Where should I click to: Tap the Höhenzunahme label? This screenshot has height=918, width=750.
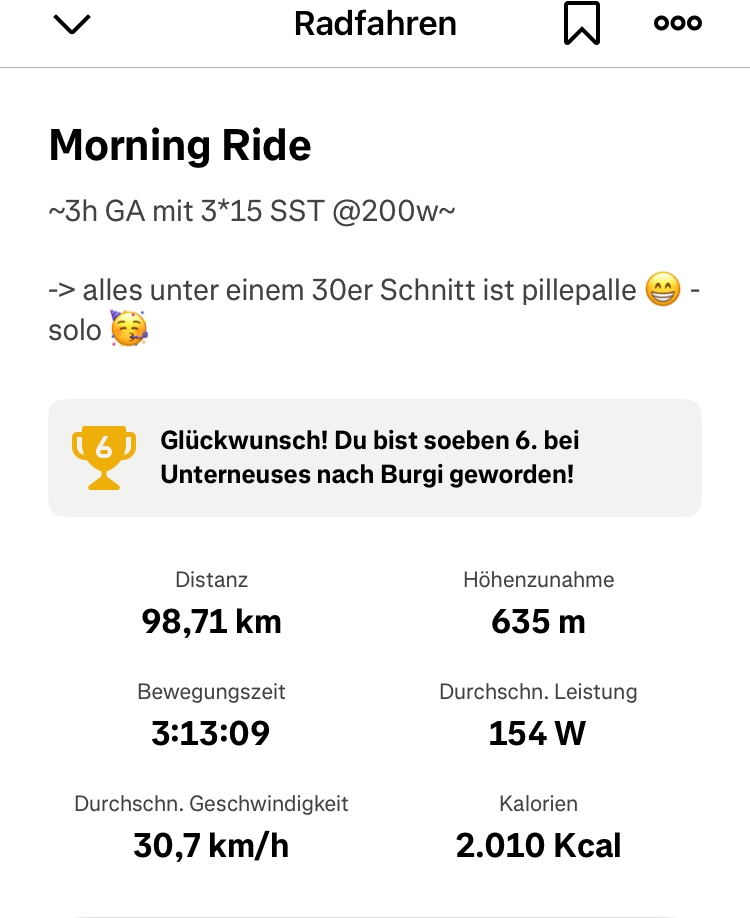(538, 579)
